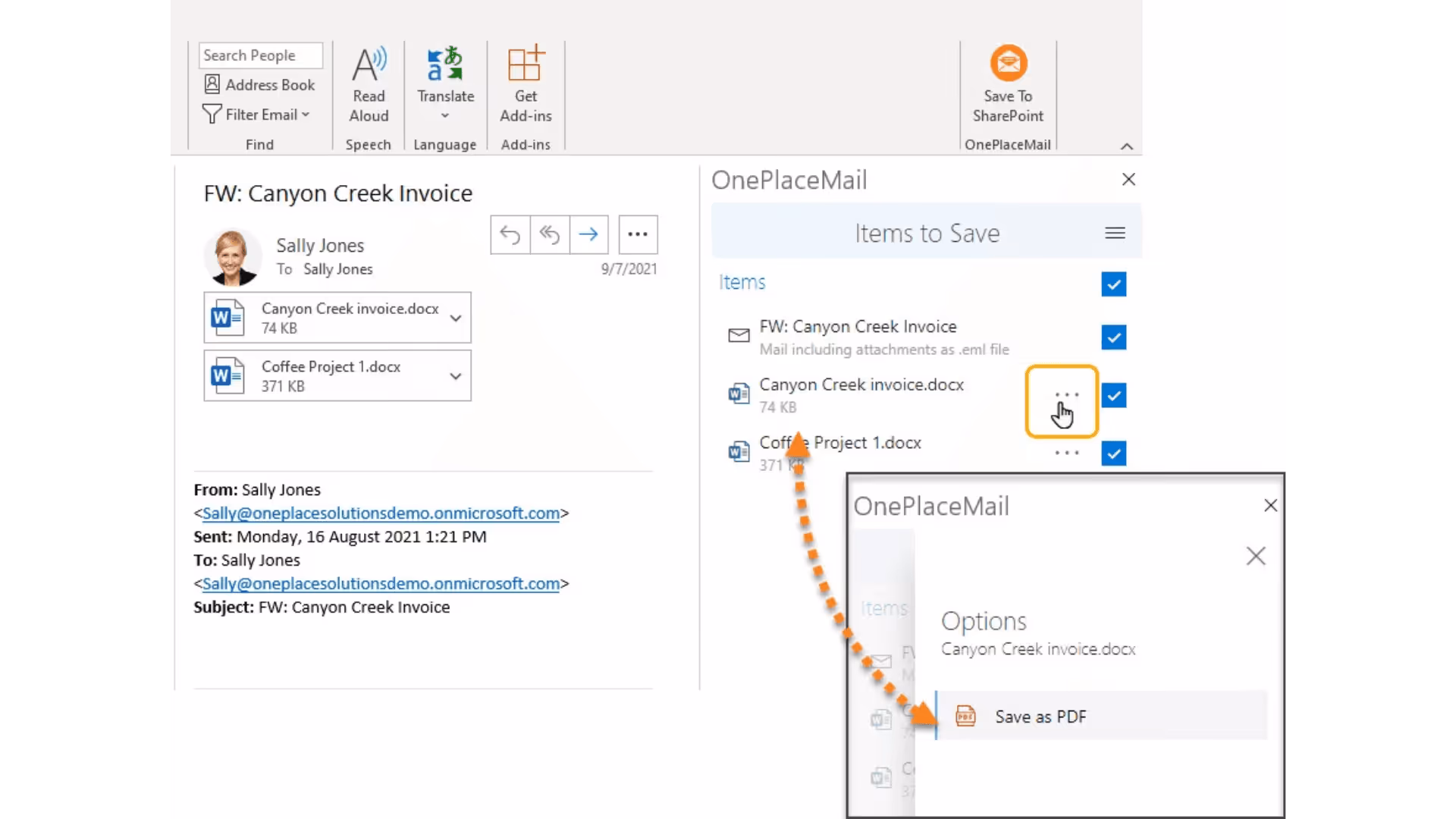Open options ellipsis for Canyon Creek invoice.docx

1066,395
